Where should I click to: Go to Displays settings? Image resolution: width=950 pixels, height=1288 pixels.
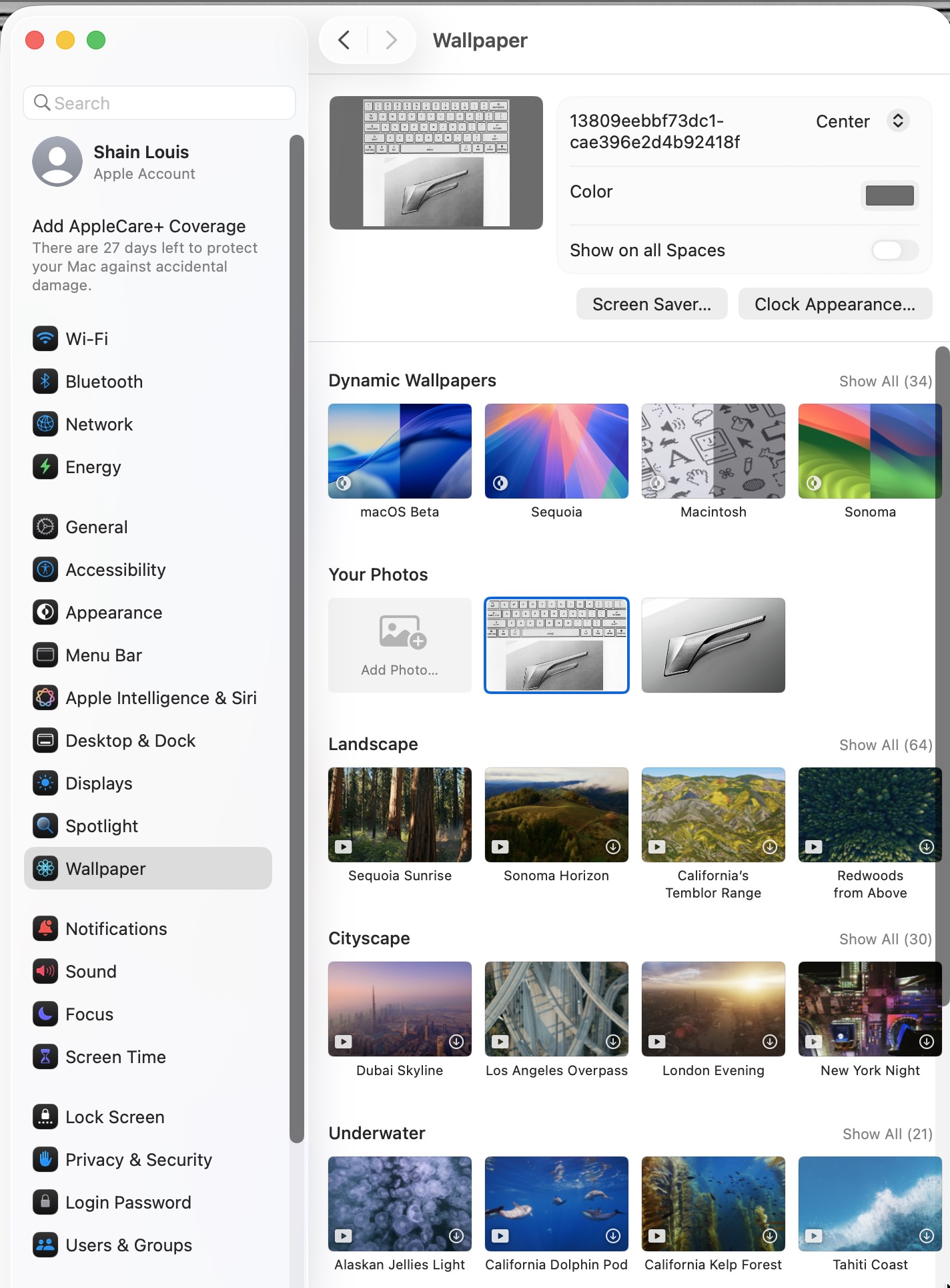(148, 783)
